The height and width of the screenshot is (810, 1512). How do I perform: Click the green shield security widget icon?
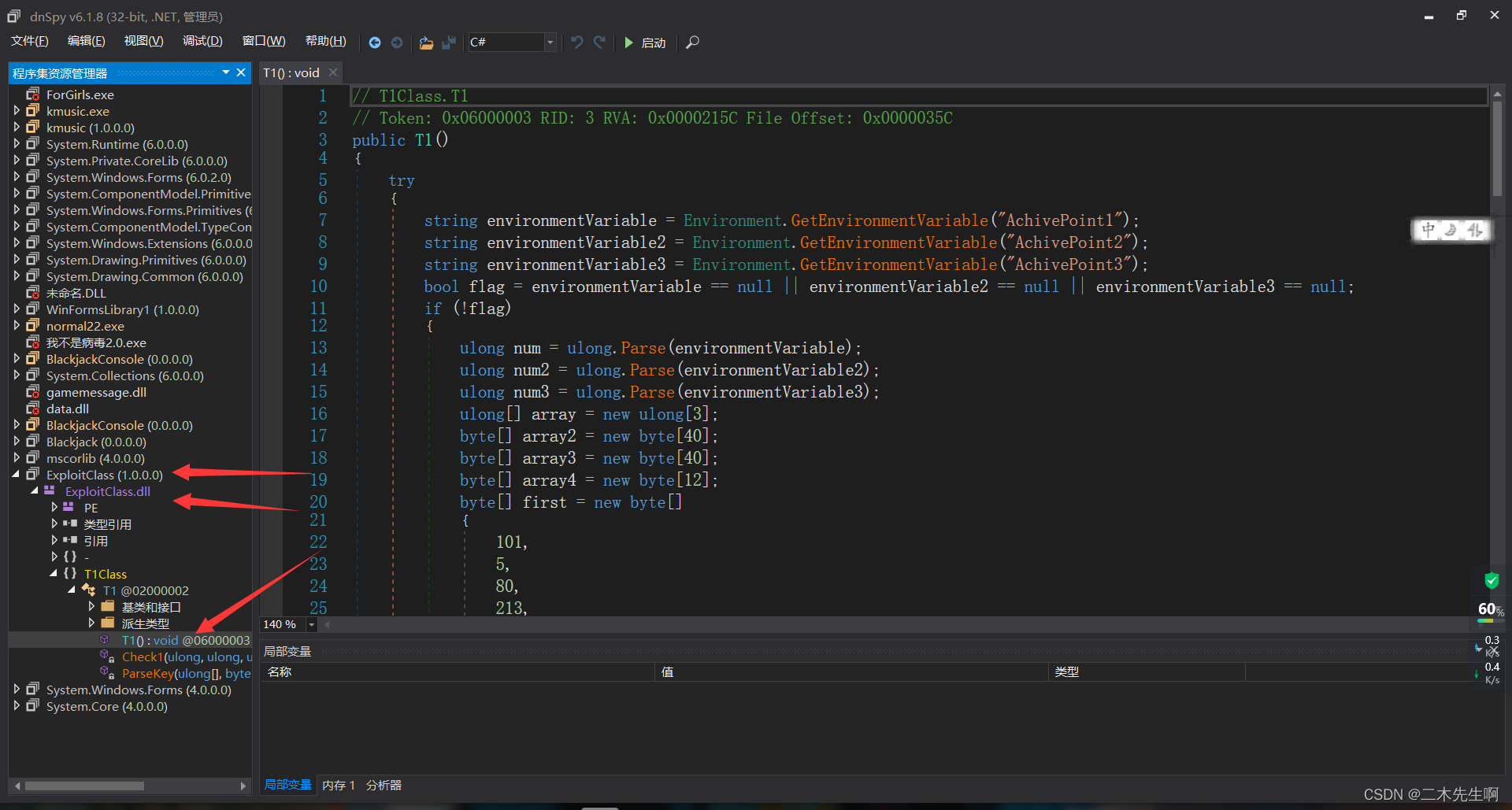point(1492,580)
